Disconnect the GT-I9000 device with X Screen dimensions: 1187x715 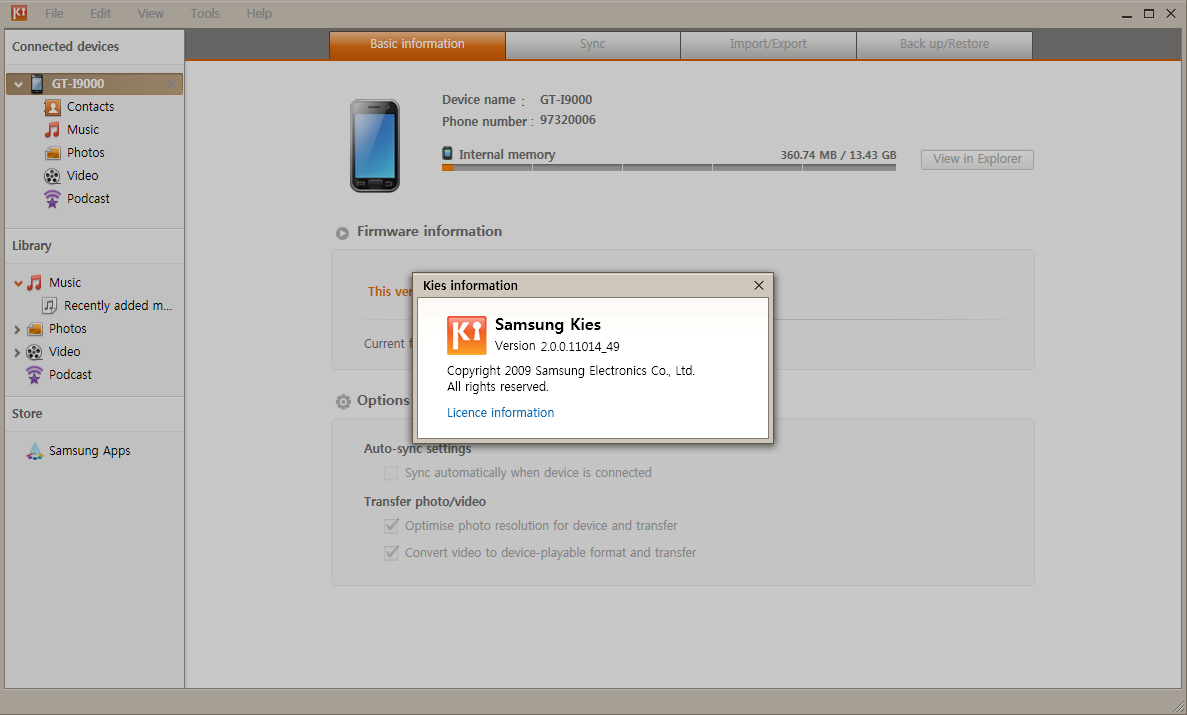[172, 83]
